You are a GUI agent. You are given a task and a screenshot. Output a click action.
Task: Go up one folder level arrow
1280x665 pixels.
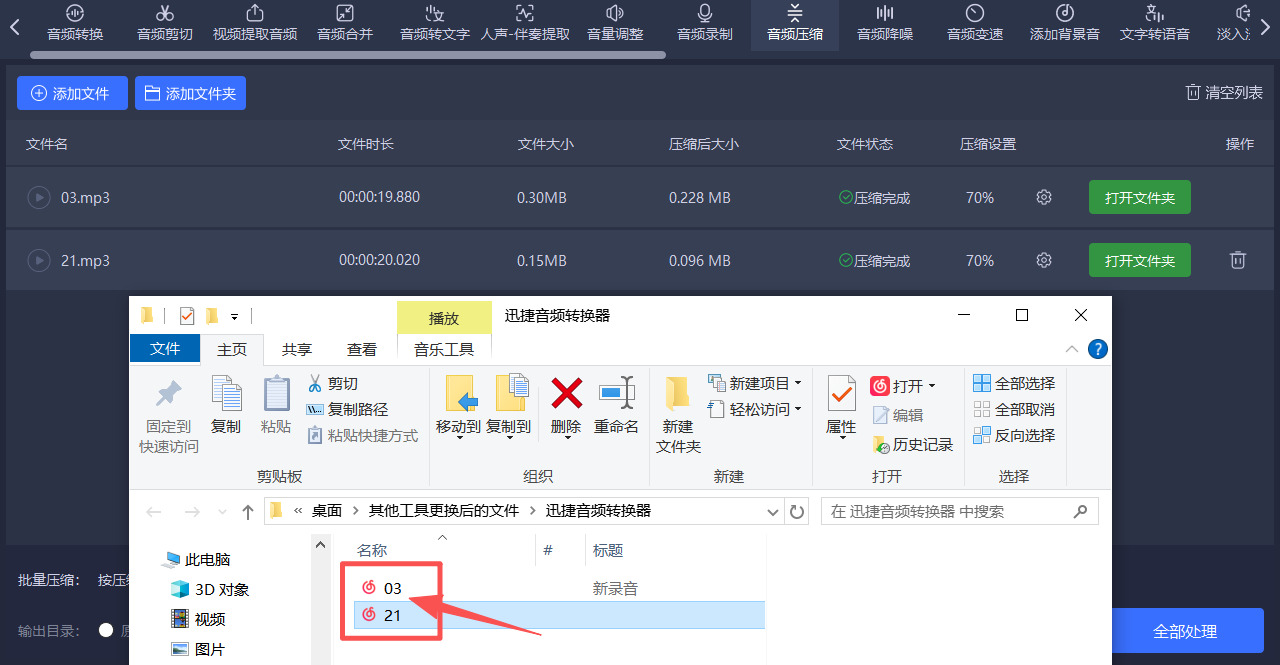(248, 512)
